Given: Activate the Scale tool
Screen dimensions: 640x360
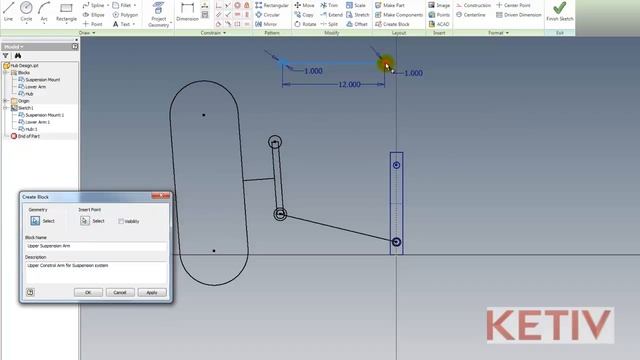Looking at the screenshot, I should [x=356, y=5].
